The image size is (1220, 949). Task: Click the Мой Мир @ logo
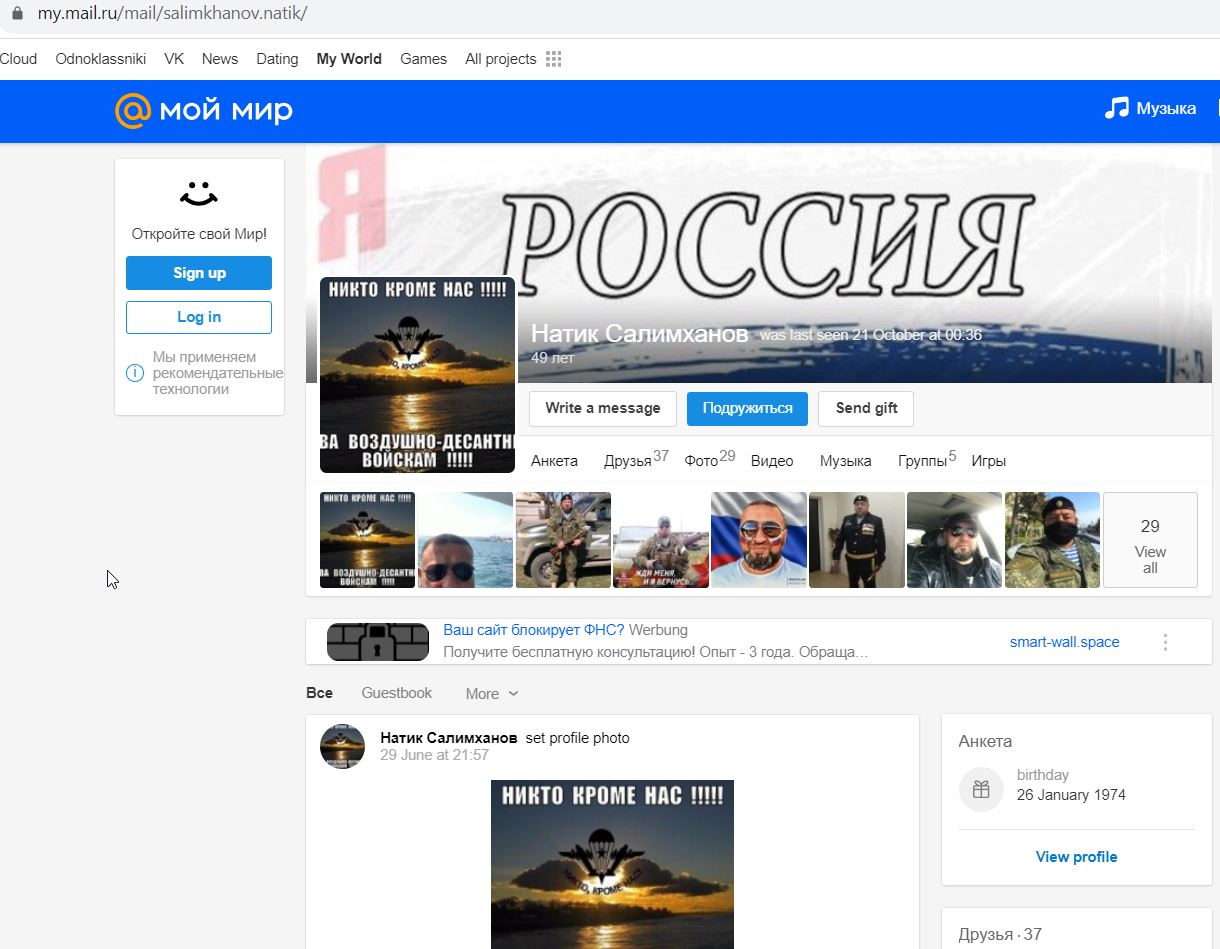pyautogui.click(x=204, y=110)
